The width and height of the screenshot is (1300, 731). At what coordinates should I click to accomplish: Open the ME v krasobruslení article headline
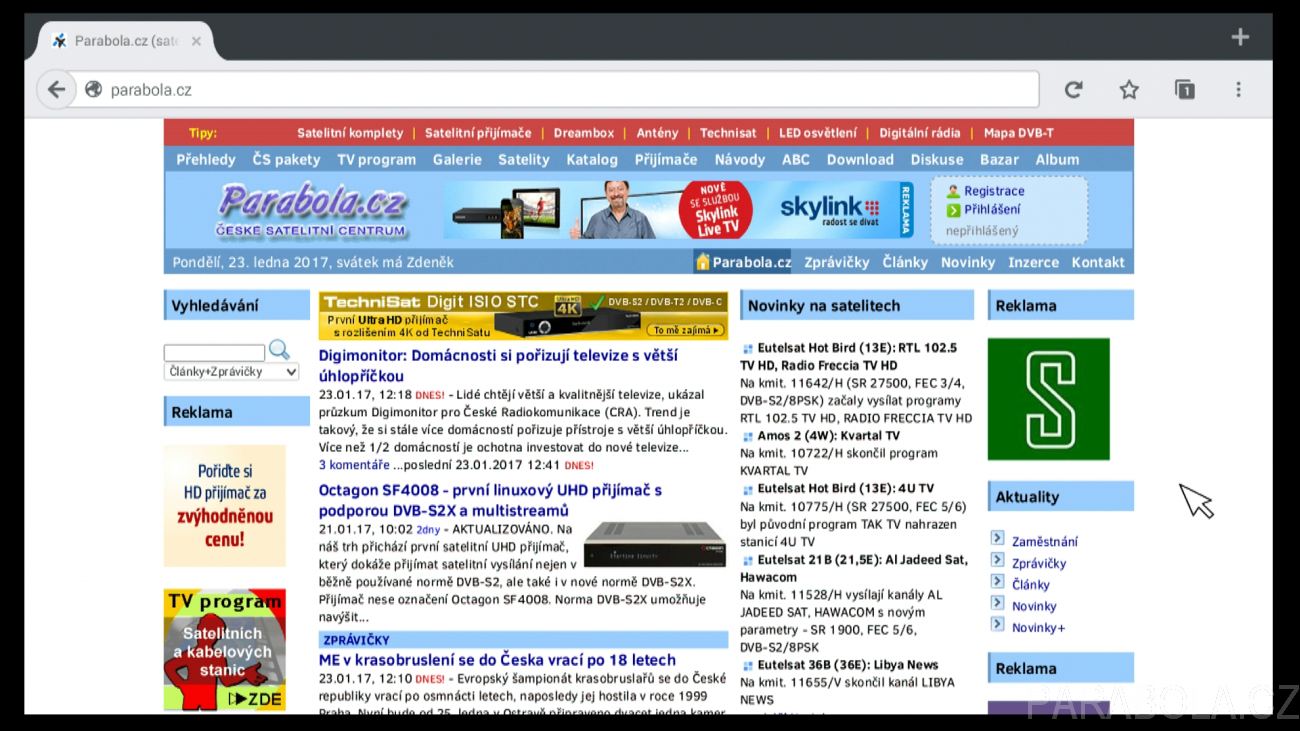(x=497, y=660)
